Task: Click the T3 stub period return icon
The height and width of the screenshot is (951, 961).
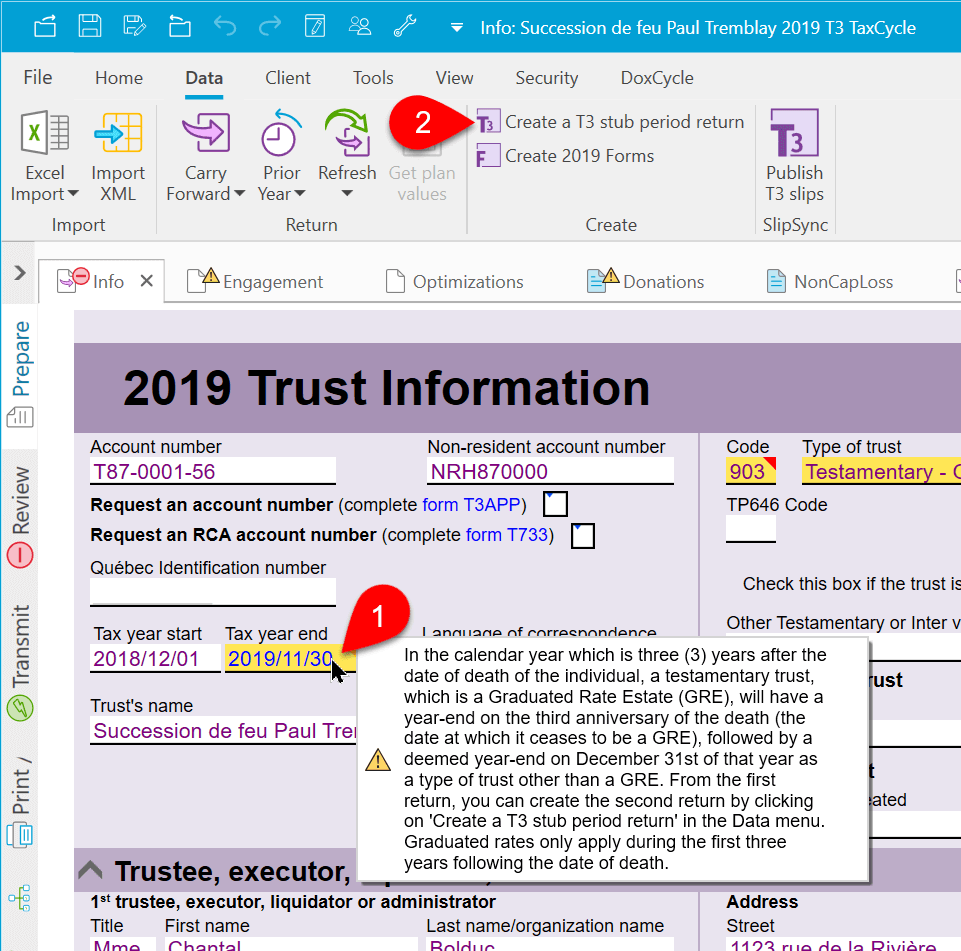Action: [x=488, y=122]
